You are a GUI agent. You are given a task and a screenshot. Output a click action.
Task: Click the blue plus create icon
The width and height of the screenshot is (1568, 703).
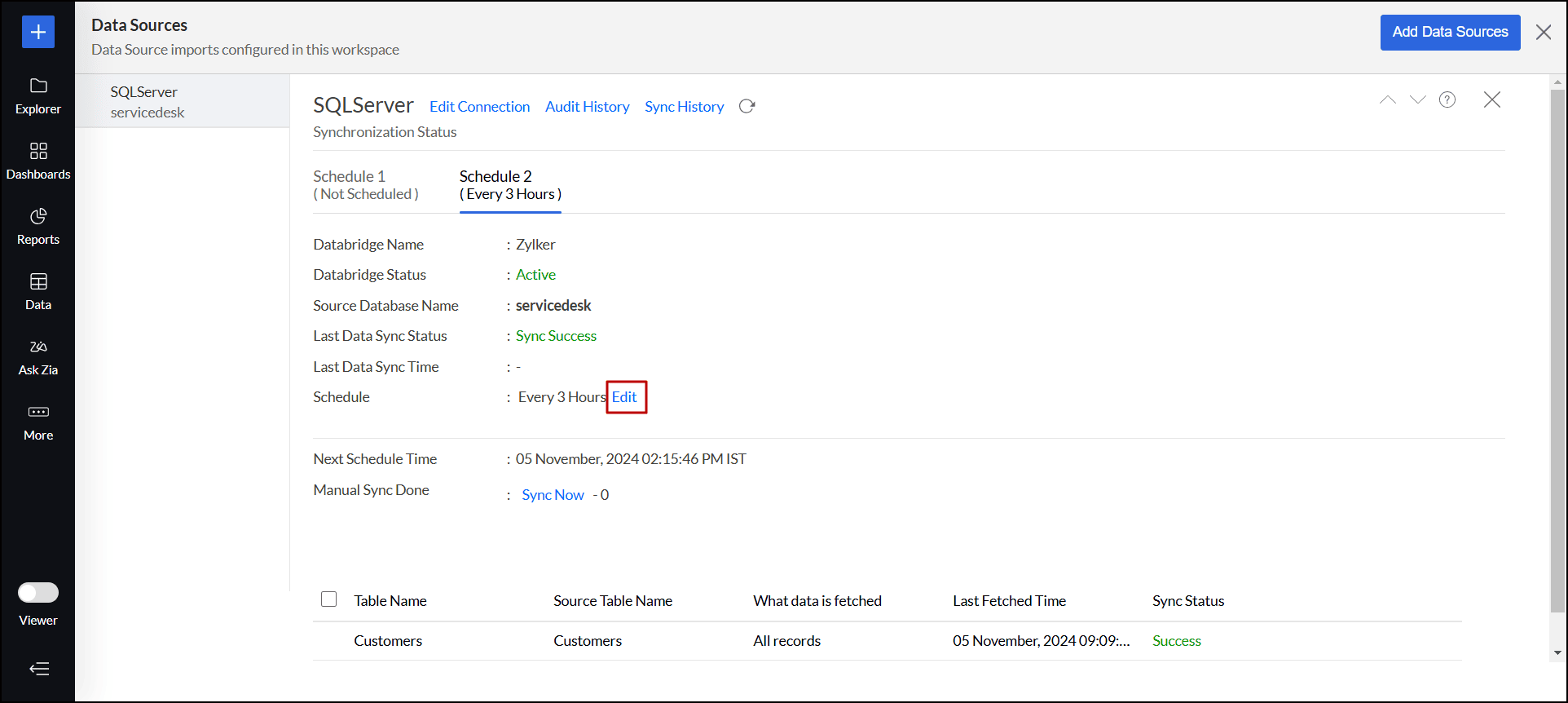click(x=38, y=32)
